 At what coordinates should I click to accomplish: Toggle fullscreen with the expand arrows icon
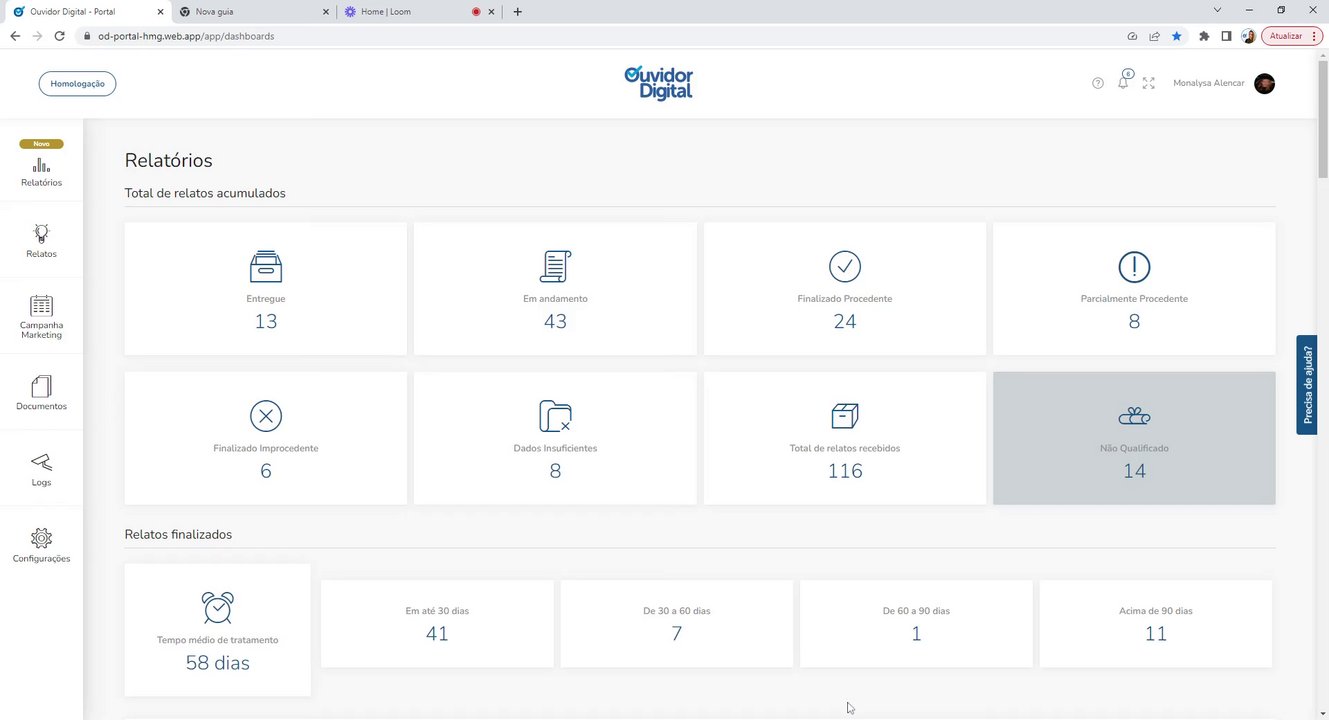1149,83
